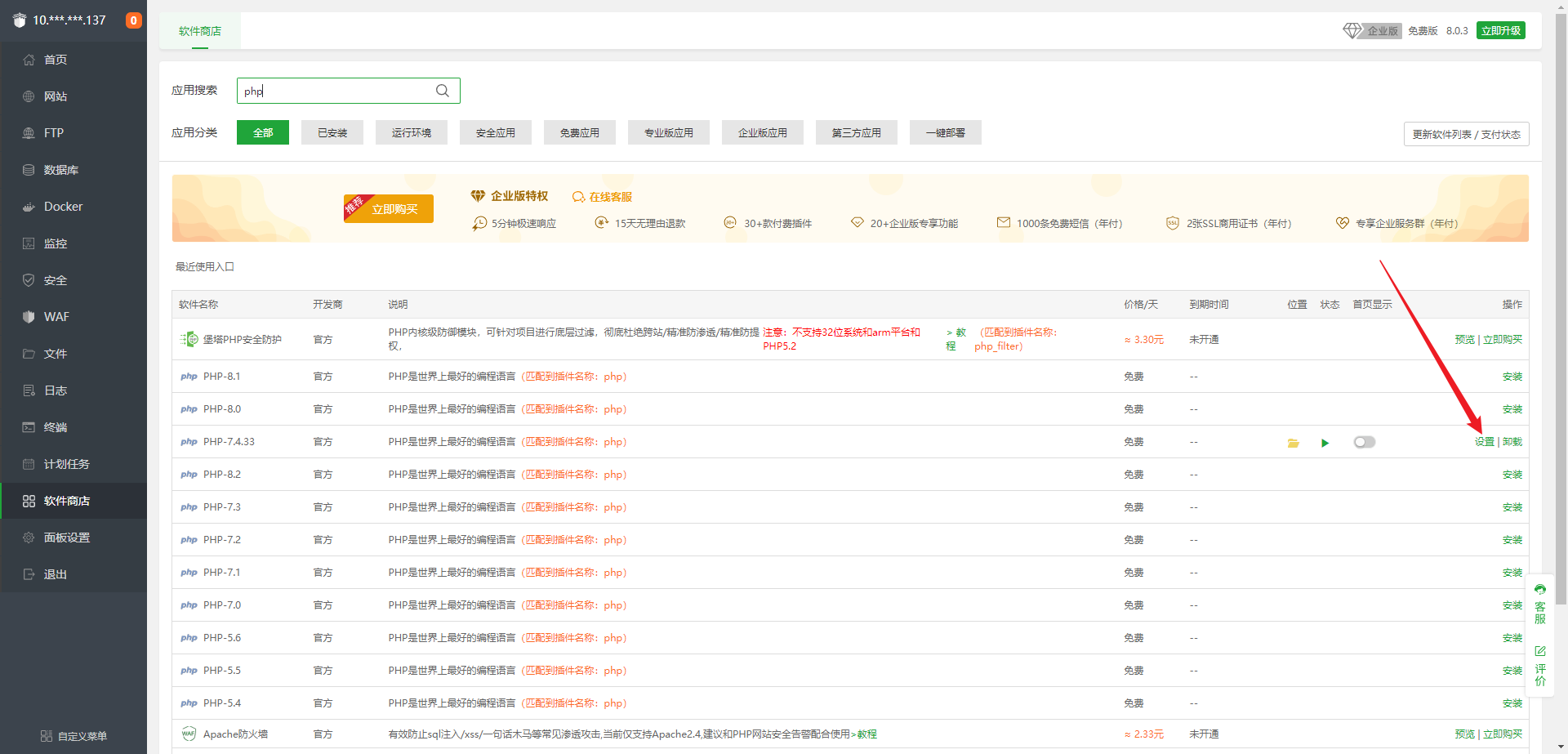Viewport: 1568px width, 754px height.
Task: Click 立即购买 for 堡塔PHP安全防护
Action: (x=1503, y=340)
